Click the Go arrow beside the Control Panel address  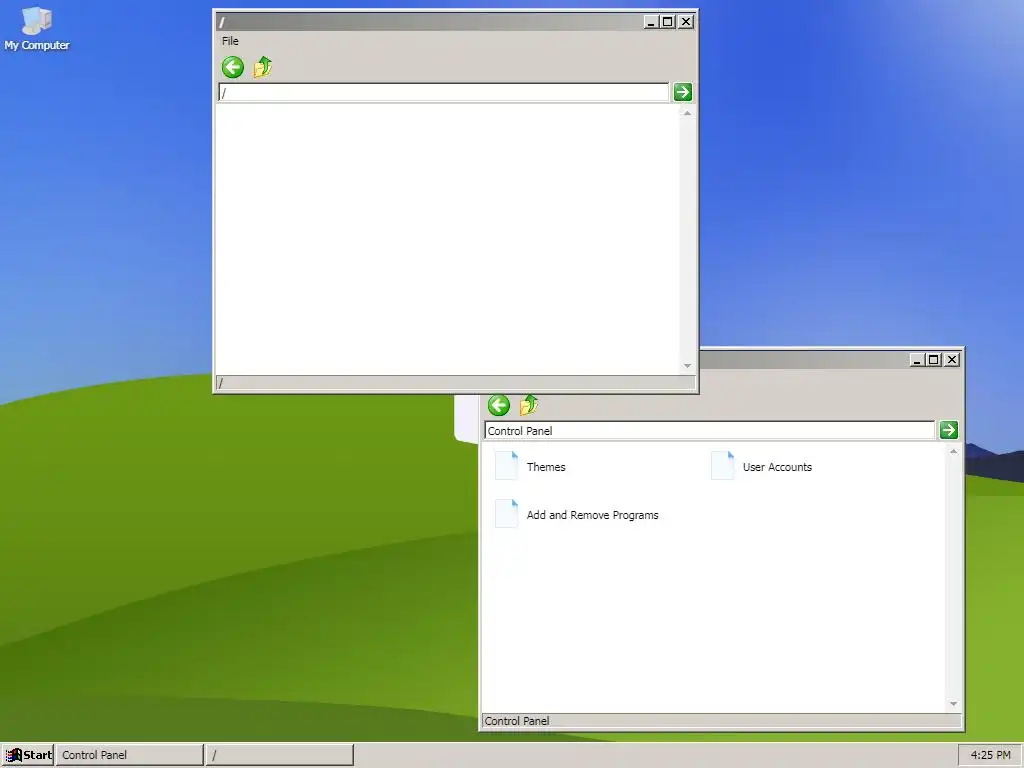(949, 430)
